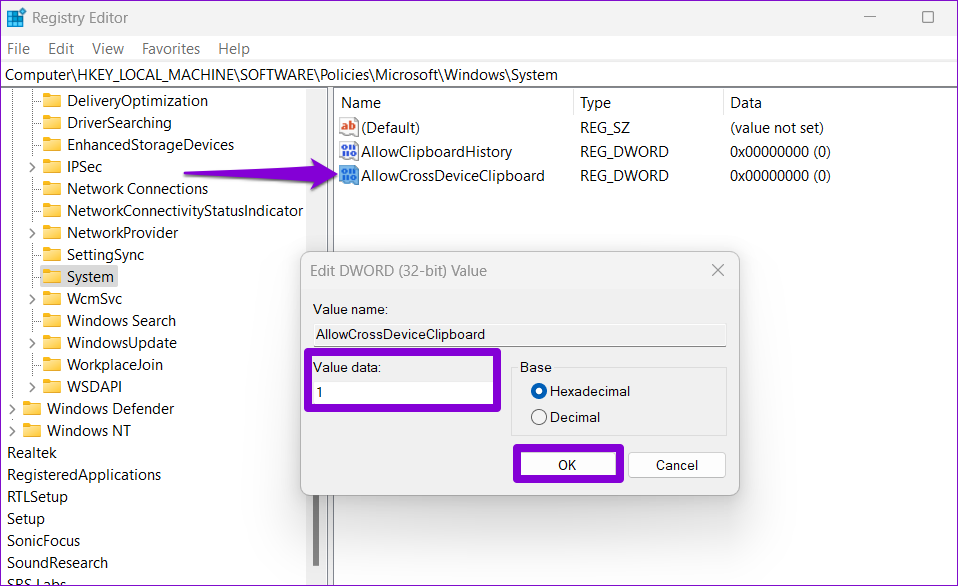Select the SonicFocus key
958x586 pixels.
[43, 541]
